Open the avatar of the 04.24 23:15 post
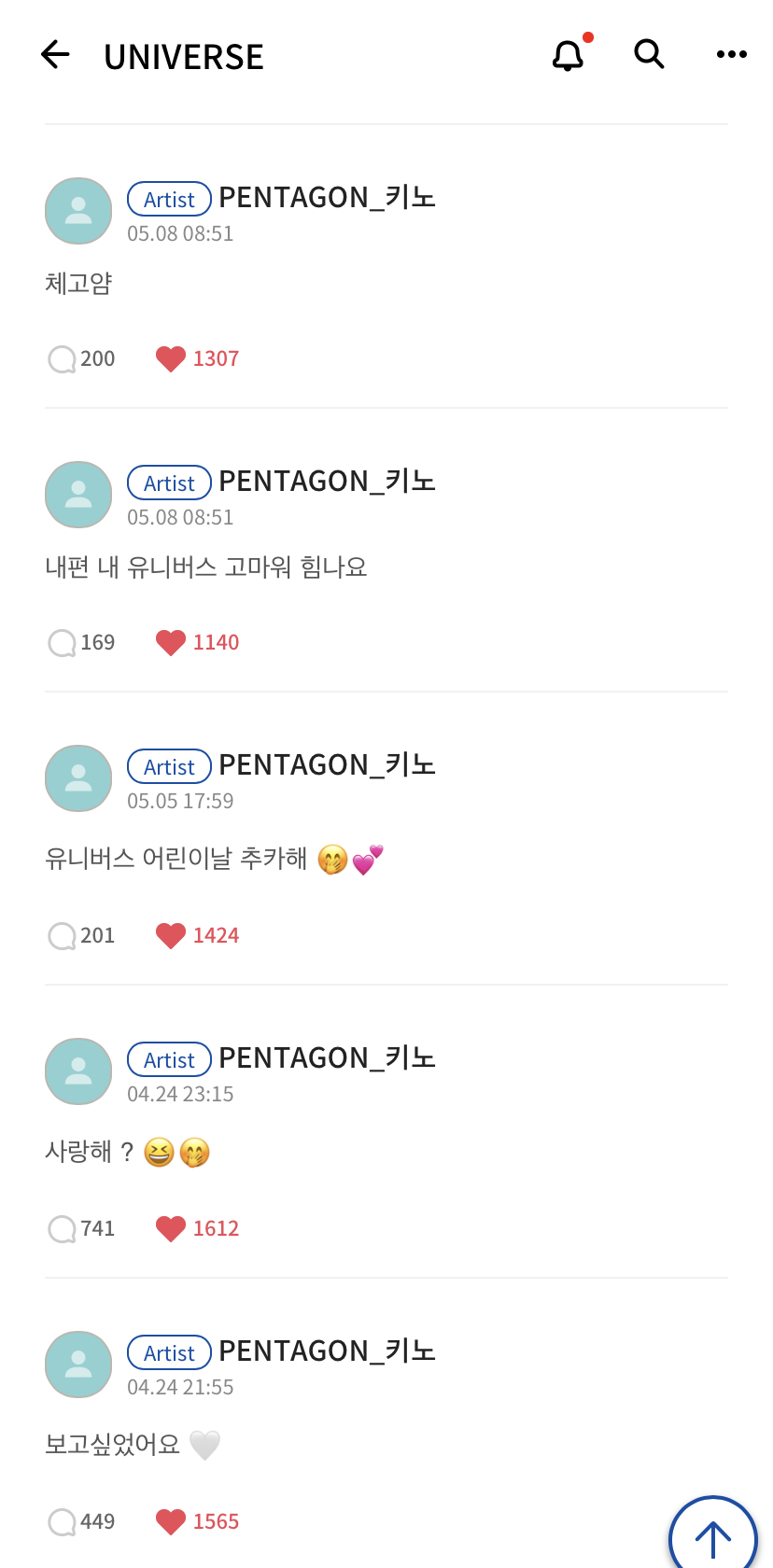 78,1071
